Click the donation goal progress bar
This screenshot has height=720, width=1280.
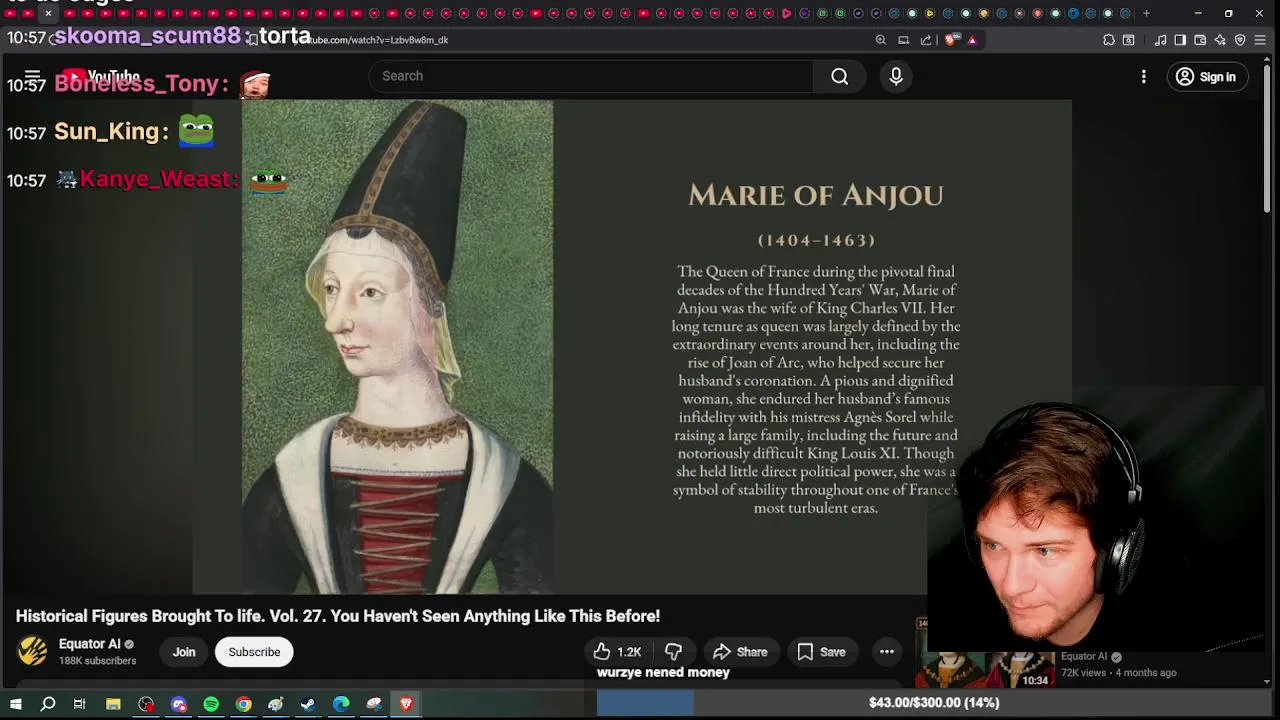[x=934, y=703]
